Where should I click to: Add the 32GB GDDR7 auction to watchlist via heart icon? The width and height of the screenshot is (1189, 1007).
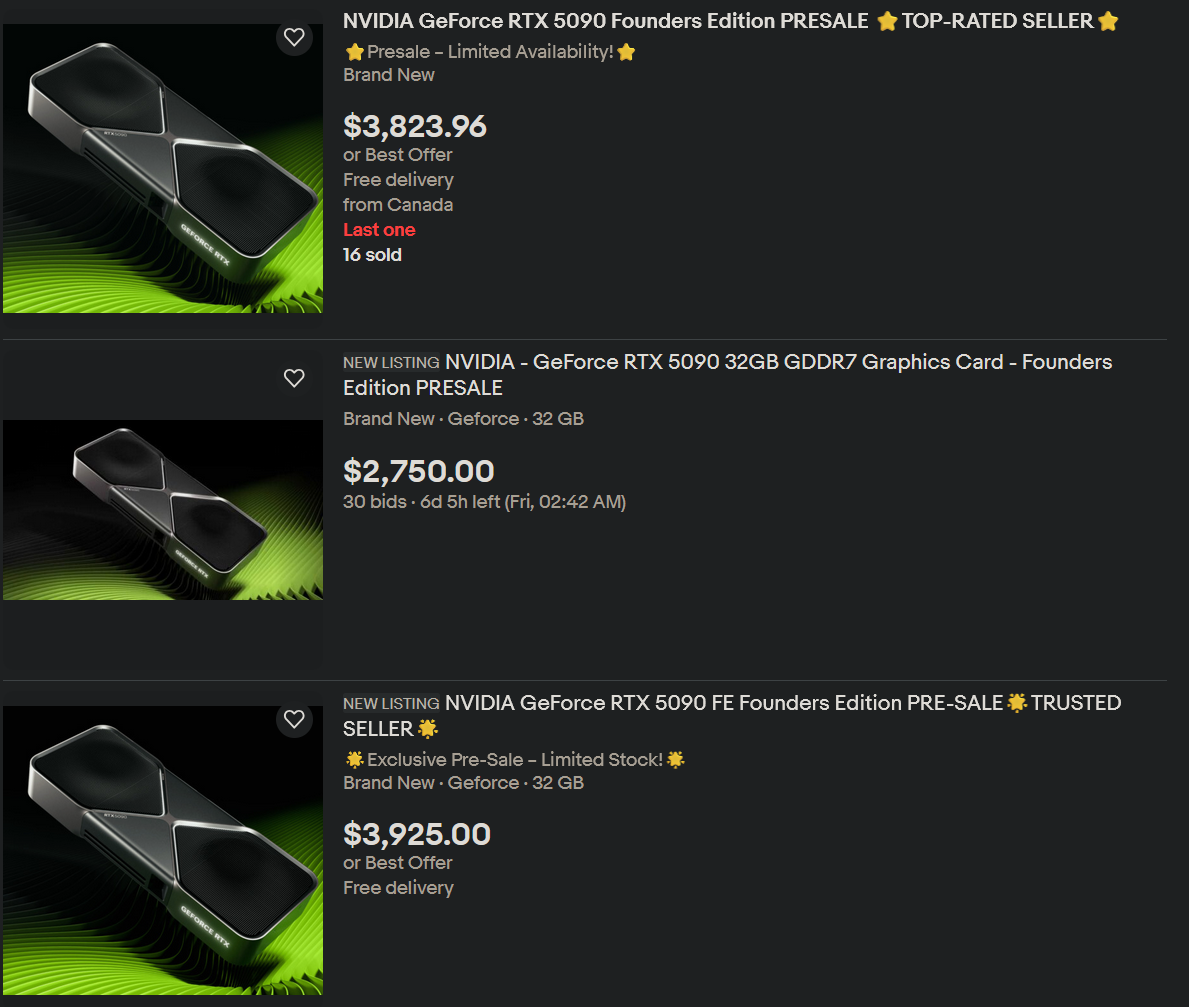tap(293, 378)
